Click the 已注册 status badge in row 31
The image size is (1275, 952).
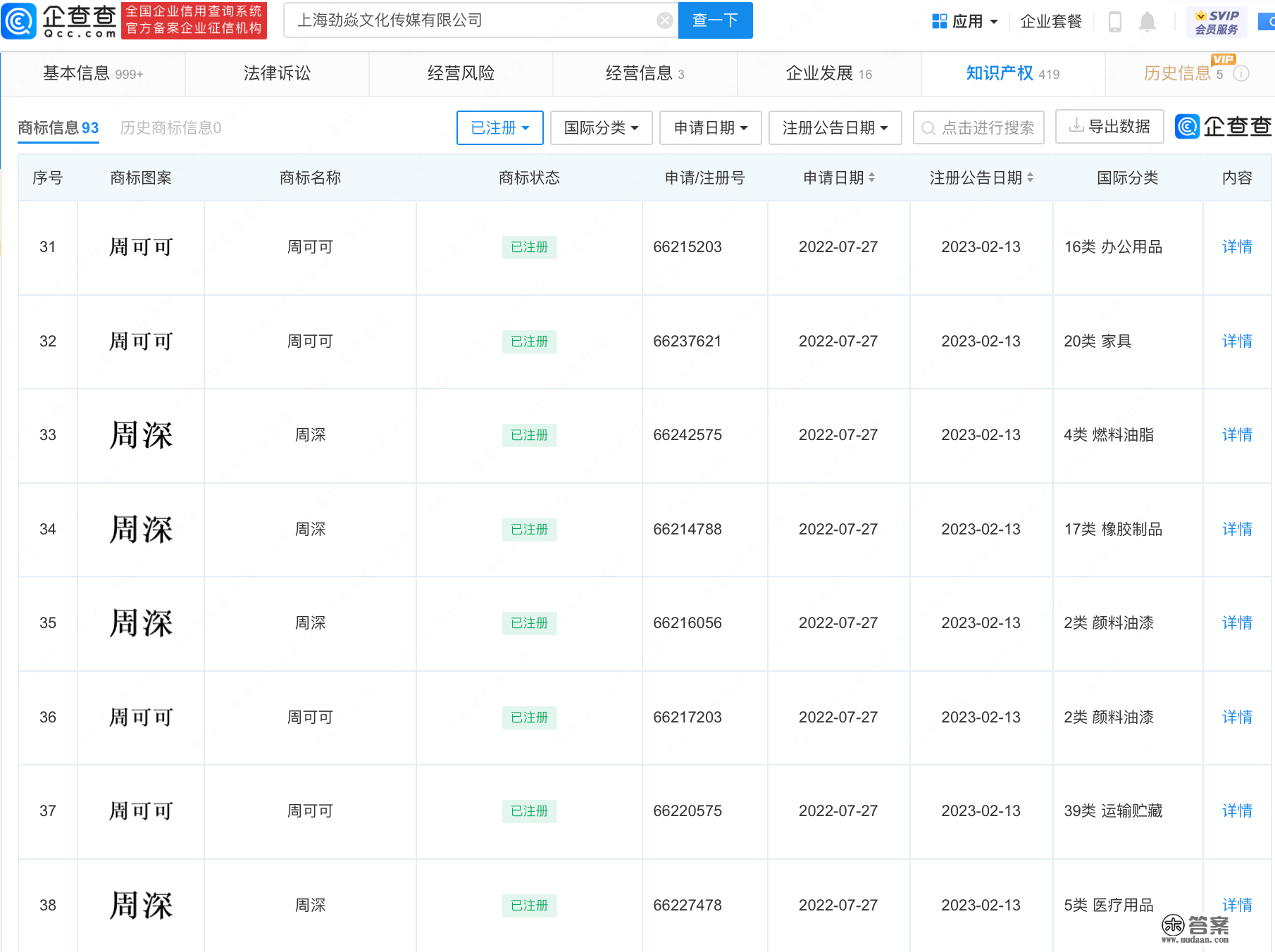tap(530, 247)
